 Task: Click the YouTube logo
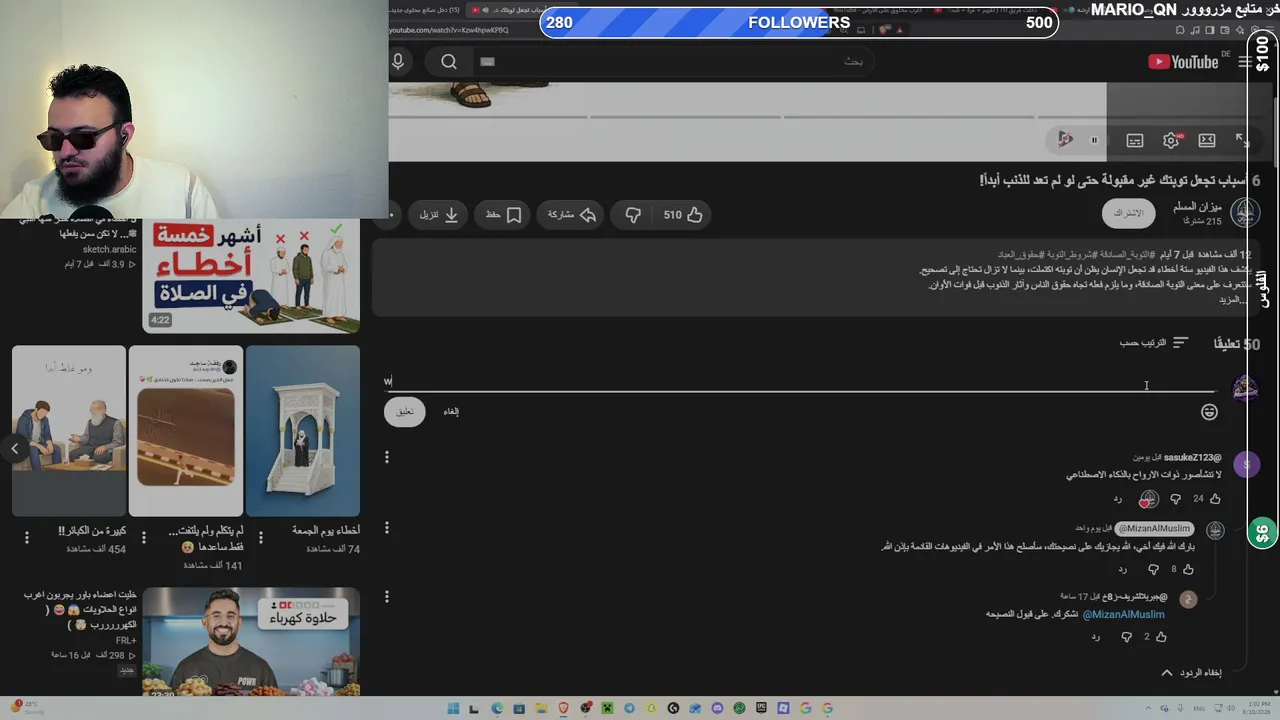click(x=1183, y=62)
